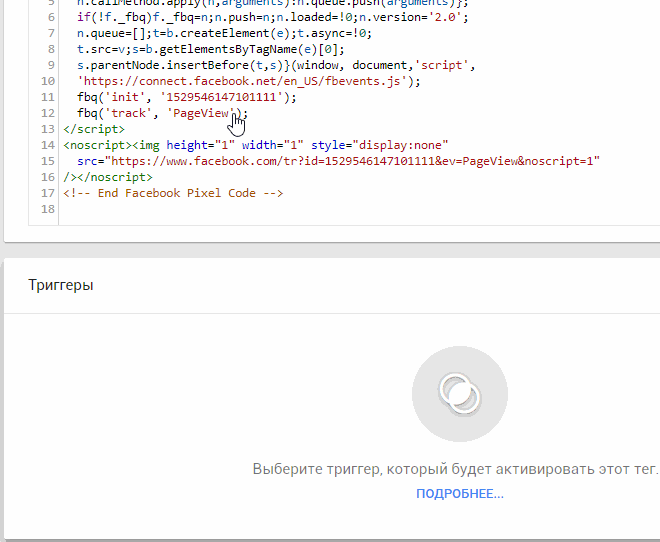Click line number 11 in gutter
660x542 pixels.
[x=48, y=97]
